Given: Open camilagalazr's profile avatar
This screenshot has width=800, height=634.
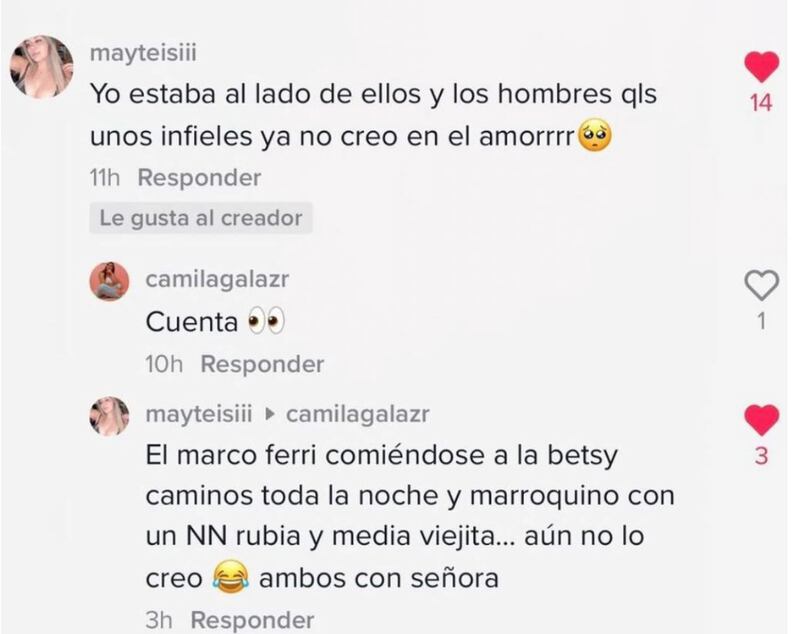Looking at the screenshot, I should tap(110, 282).
